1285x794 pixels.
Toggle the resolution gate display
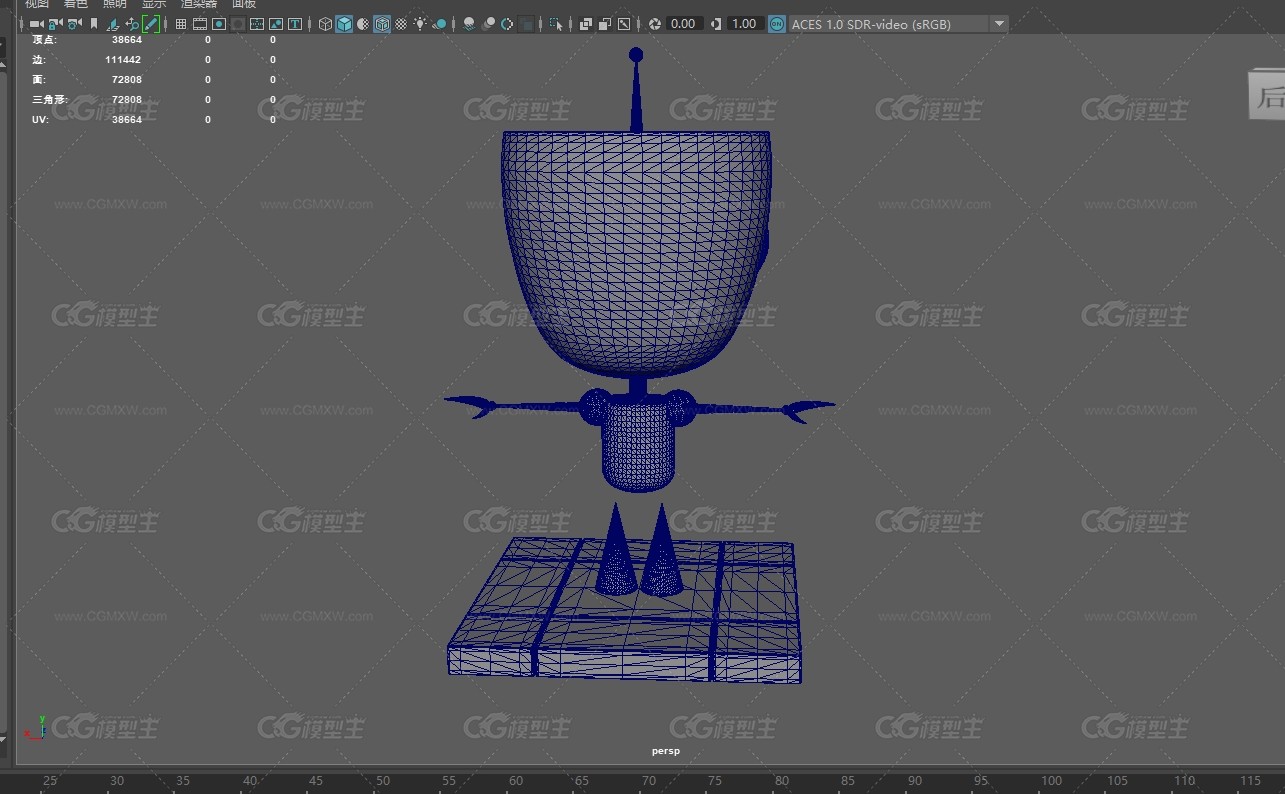point(219,24)
